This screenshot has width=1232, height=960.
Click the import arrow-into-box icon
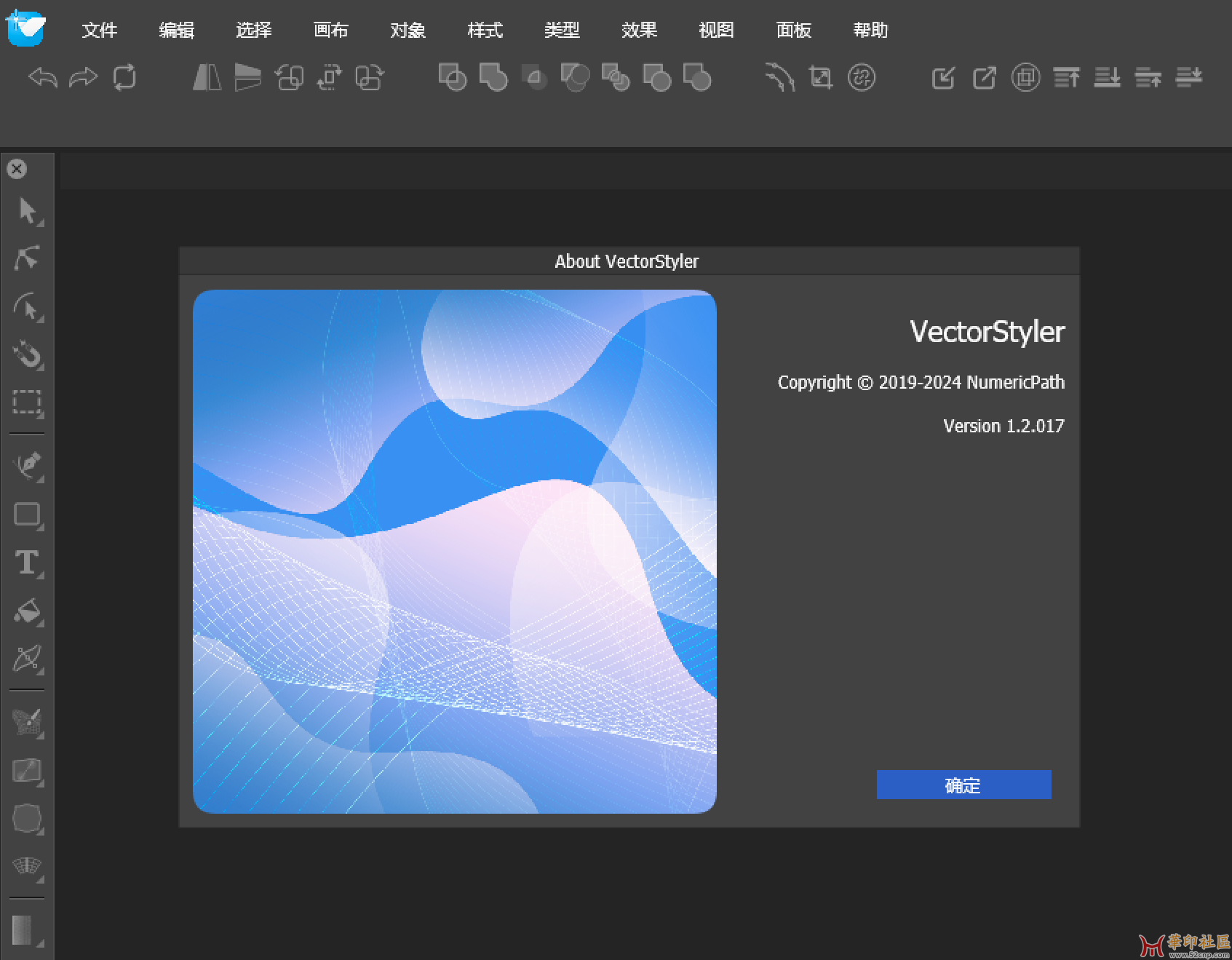tap(943, 77)
